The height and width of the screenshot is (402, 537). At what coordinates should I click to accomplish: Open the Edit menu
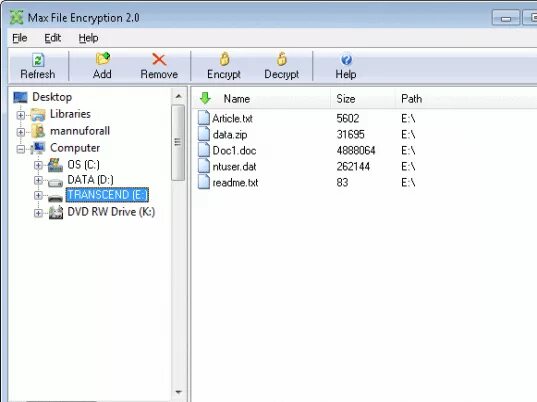52,38
